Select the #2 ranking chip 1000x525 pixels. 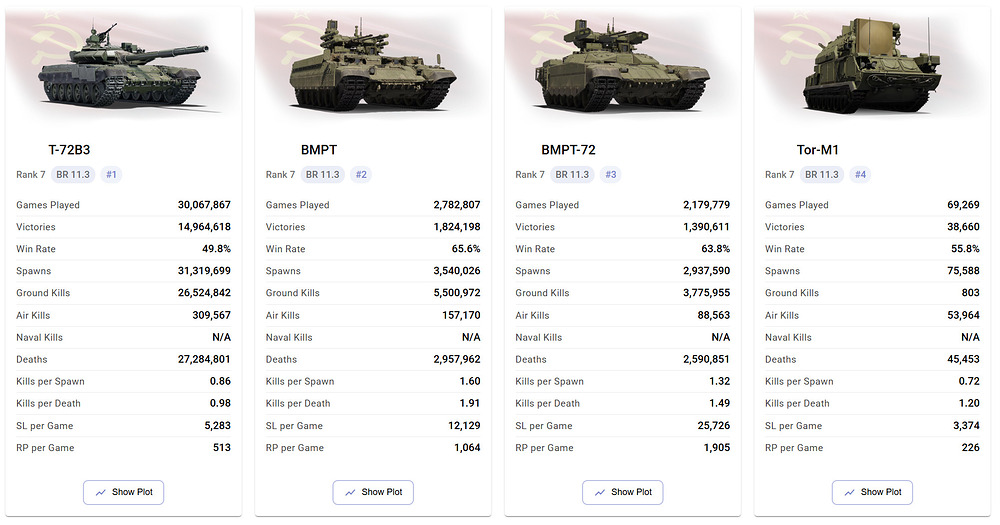361,175
